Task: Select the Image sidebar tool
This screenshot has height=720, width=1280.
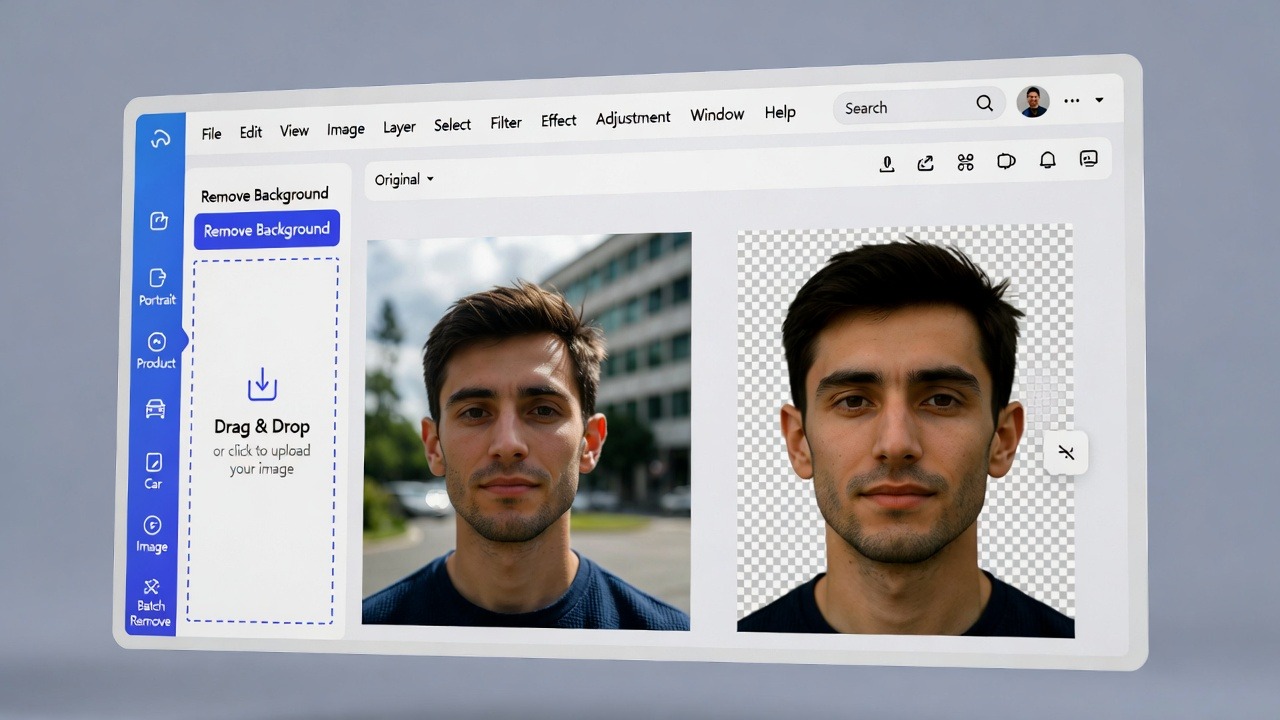Action: 152,534
